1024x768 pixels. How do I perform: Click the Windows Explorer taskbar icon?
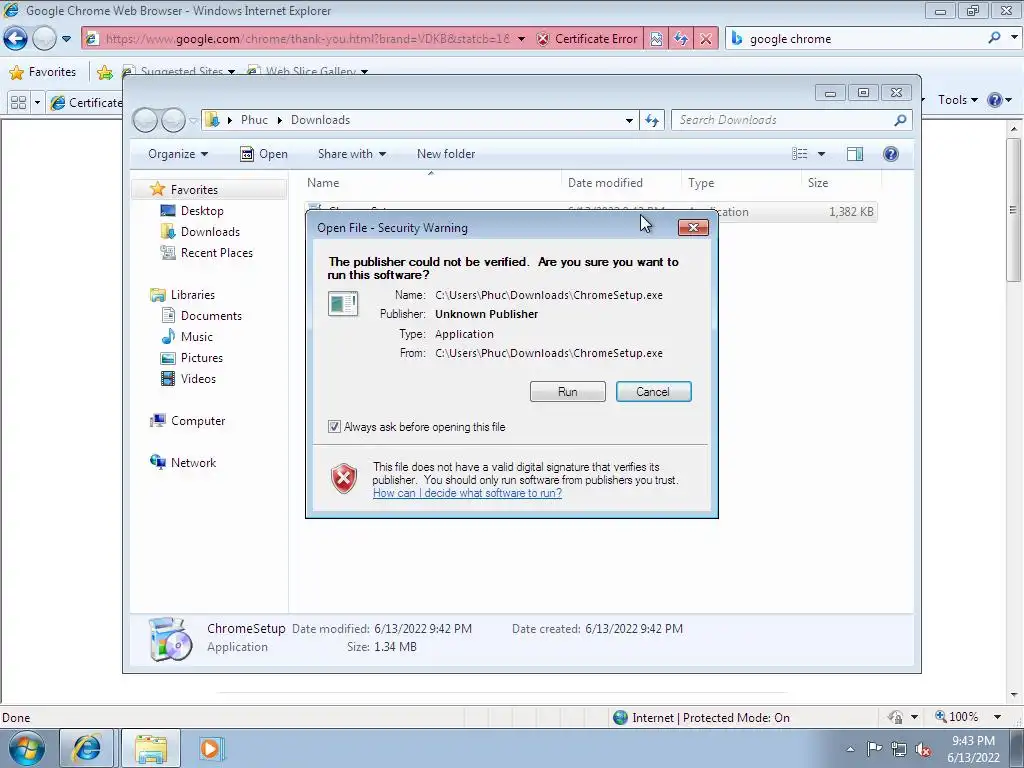point(151,748)
